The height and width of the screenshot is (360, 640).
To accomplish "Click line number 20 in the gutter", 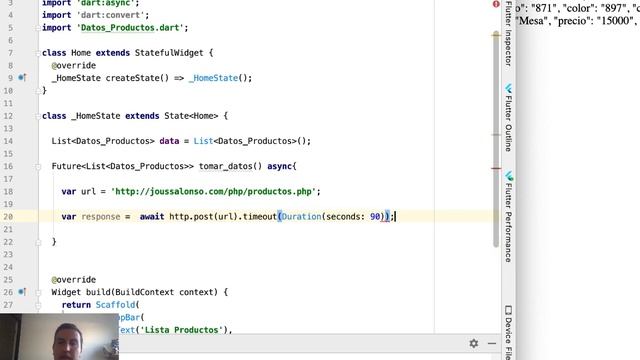I will pos(8,217).
